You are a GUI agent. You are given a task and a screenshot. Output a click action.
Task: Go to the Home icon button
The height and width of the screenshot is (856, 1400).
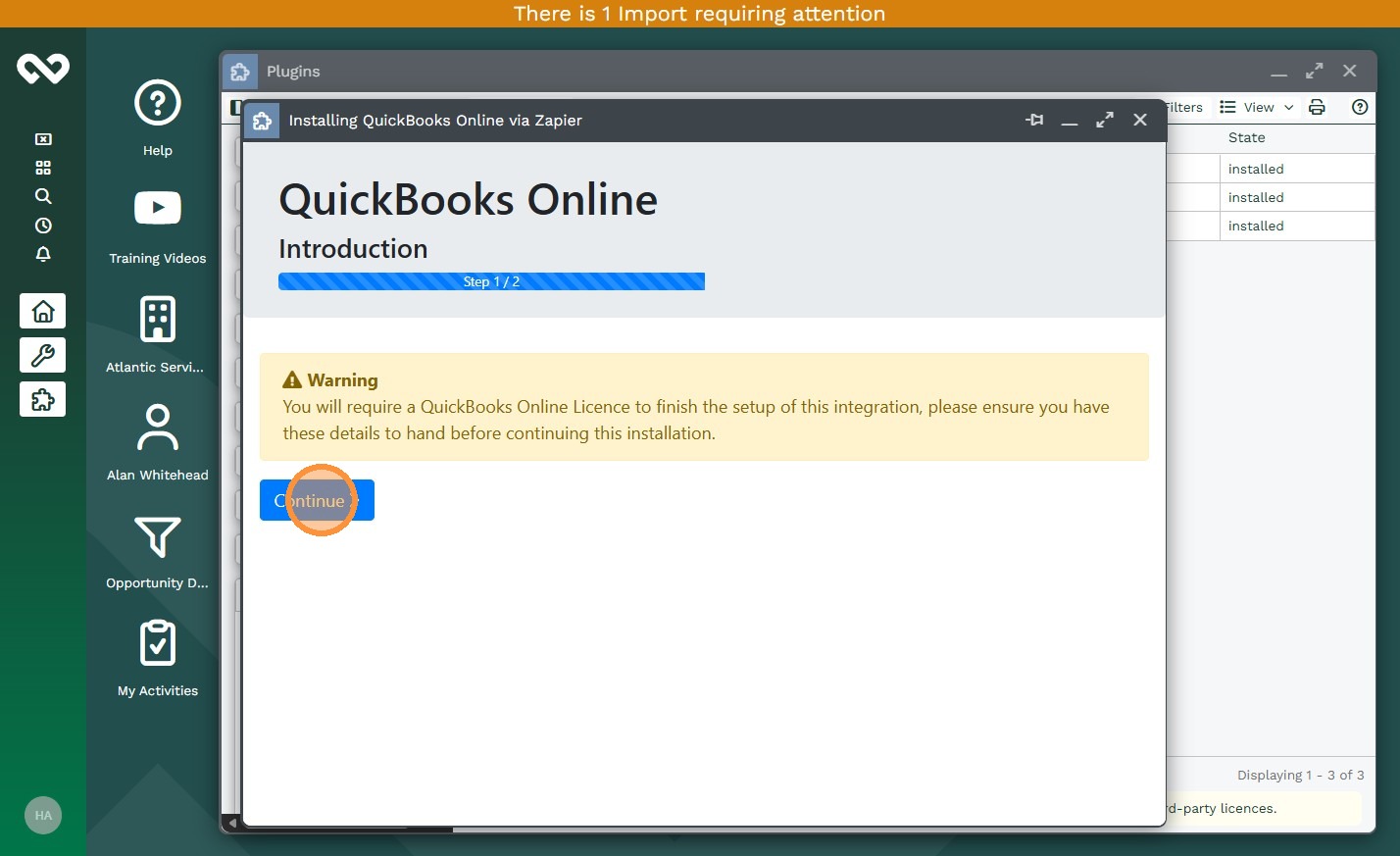43,311
